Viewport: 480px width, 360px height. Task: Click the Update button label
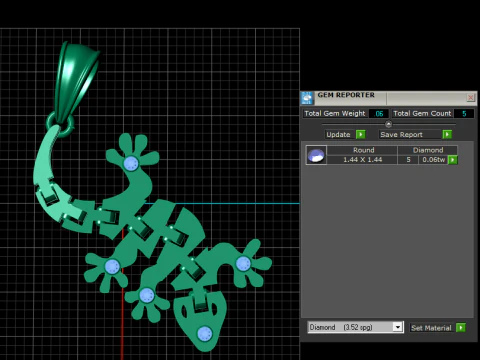point(338,135)
